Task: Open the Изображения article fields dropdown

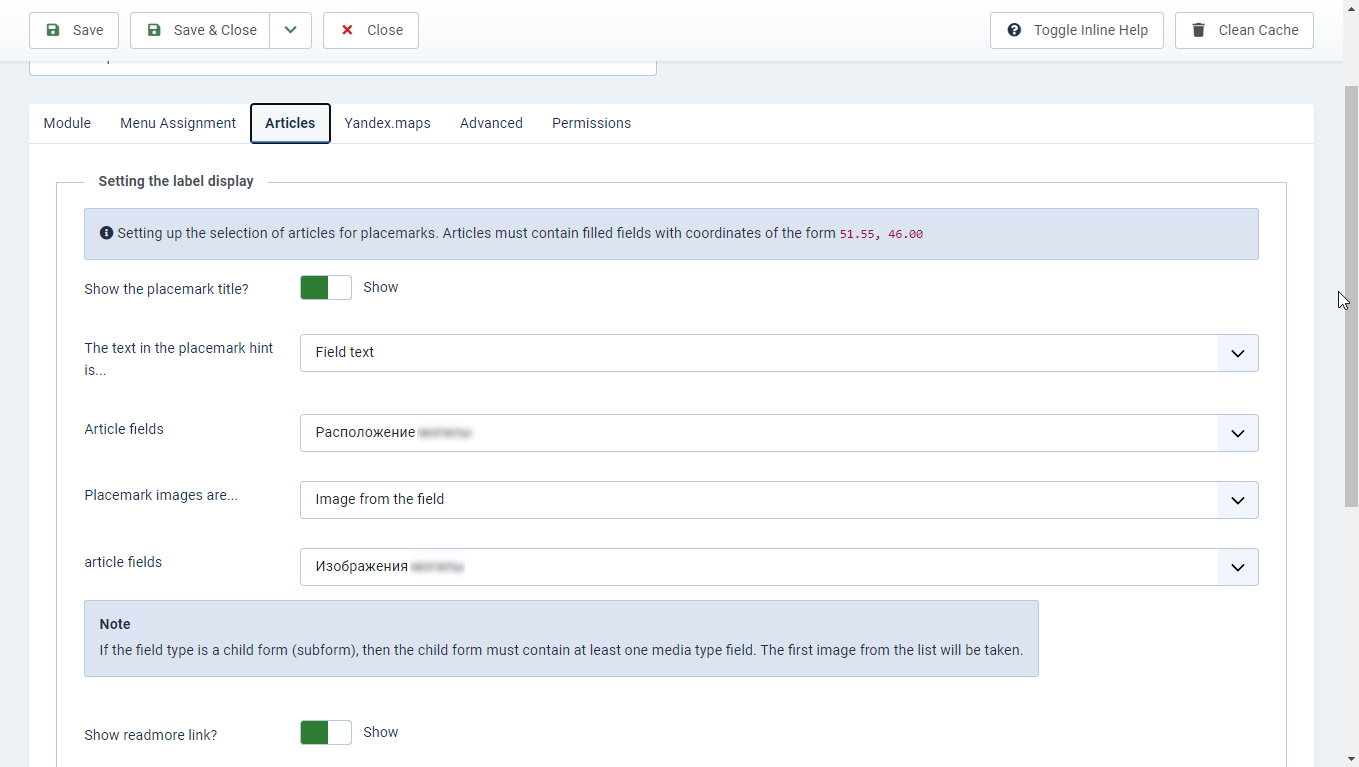Action: (x=779, y=567)
